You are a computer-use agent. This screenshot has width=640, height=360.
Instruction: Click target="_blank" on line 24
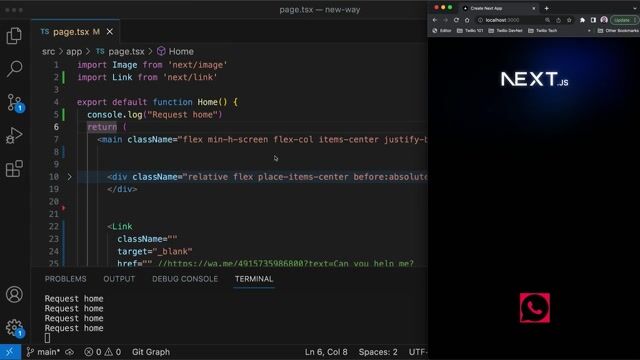155,251
